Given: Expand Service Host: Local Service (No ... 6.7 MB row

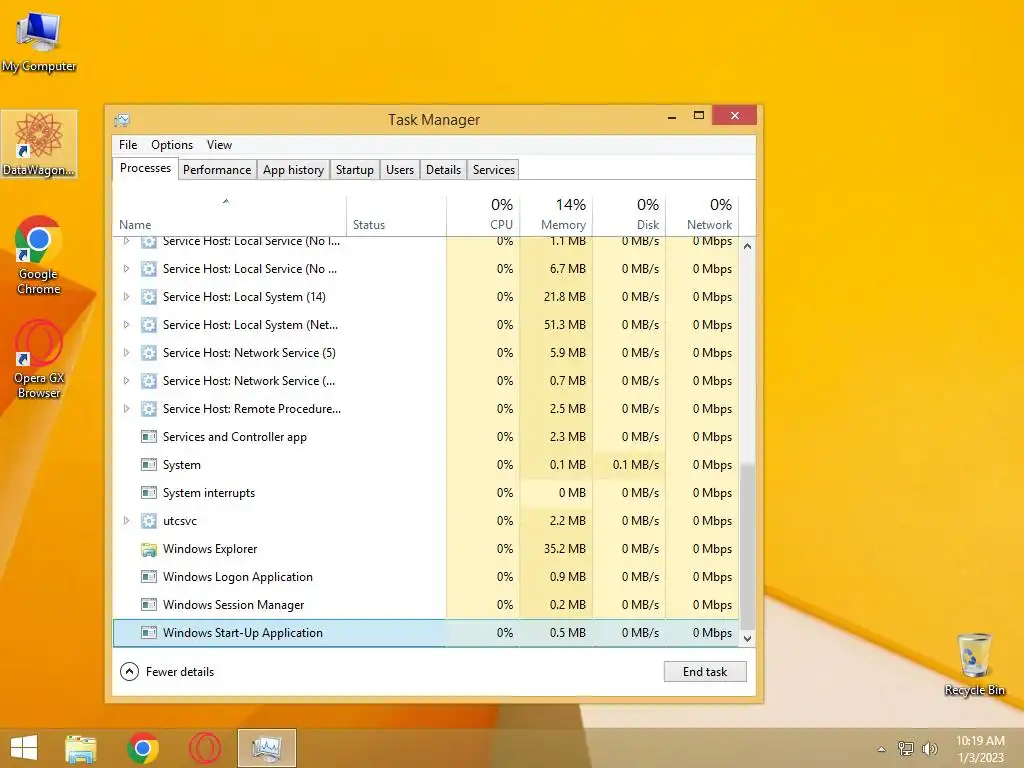Looking at the screenshot, I should point(127,269).
